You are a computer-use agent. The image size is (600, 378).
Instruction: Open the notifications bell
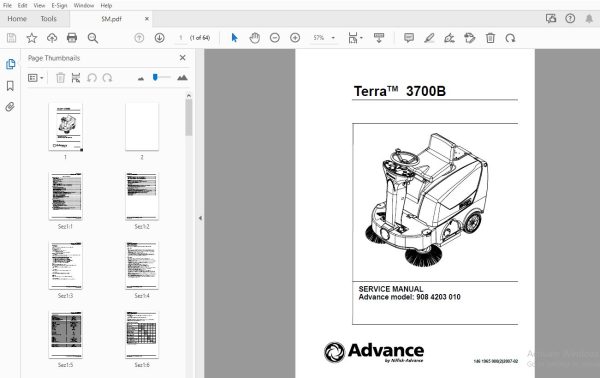(589, 18)
